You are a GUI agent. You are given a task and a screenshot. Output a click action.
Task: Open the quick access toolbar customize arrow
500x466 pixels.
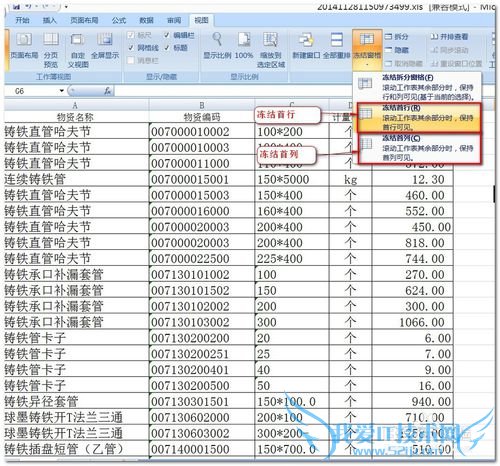point(67,6)
